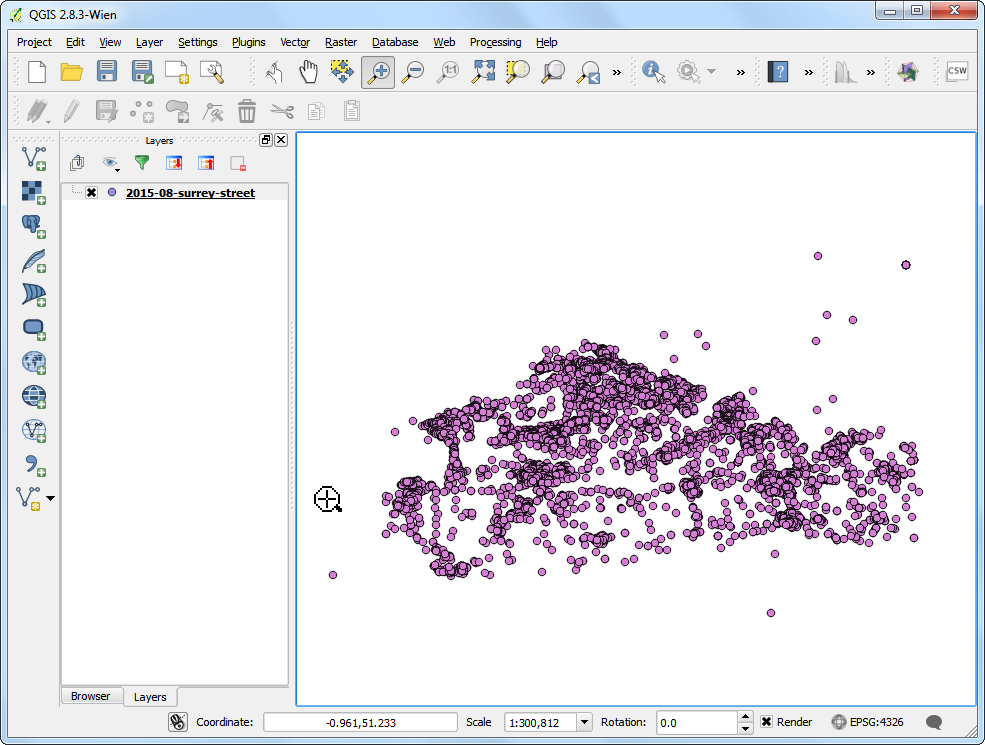Toggle the Render checkbox in status bar
The image size is (985, 745).
point(766,722)
